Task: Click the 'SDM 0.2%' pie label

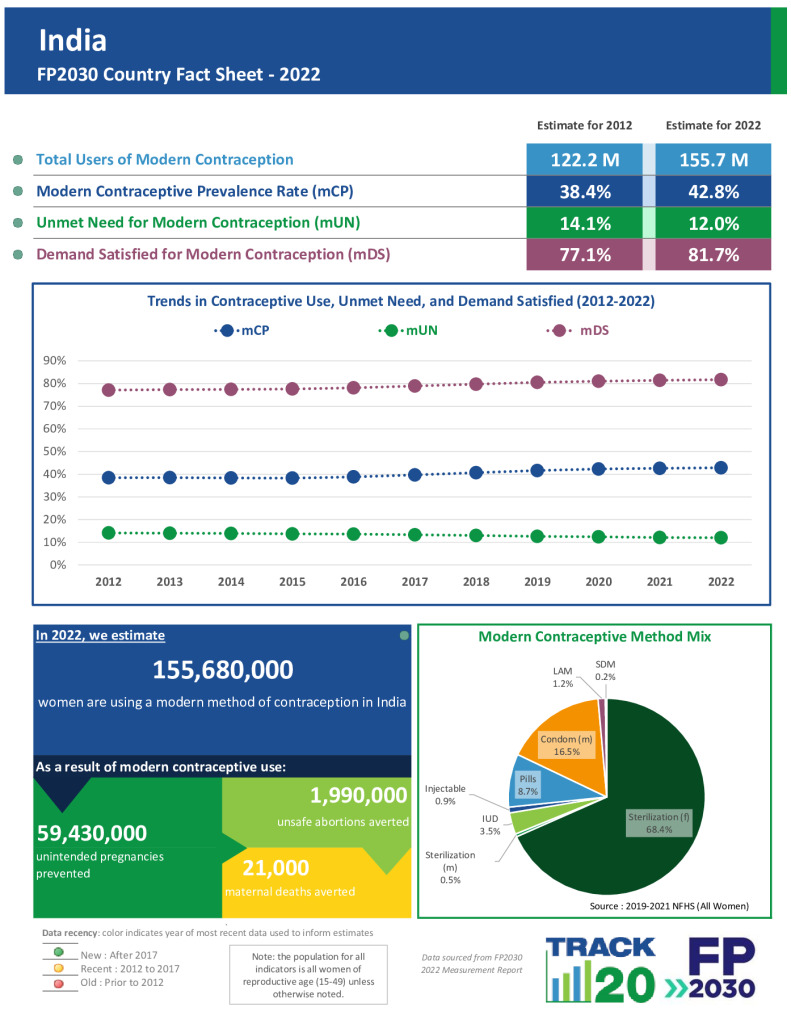Action: pos(605,671)
